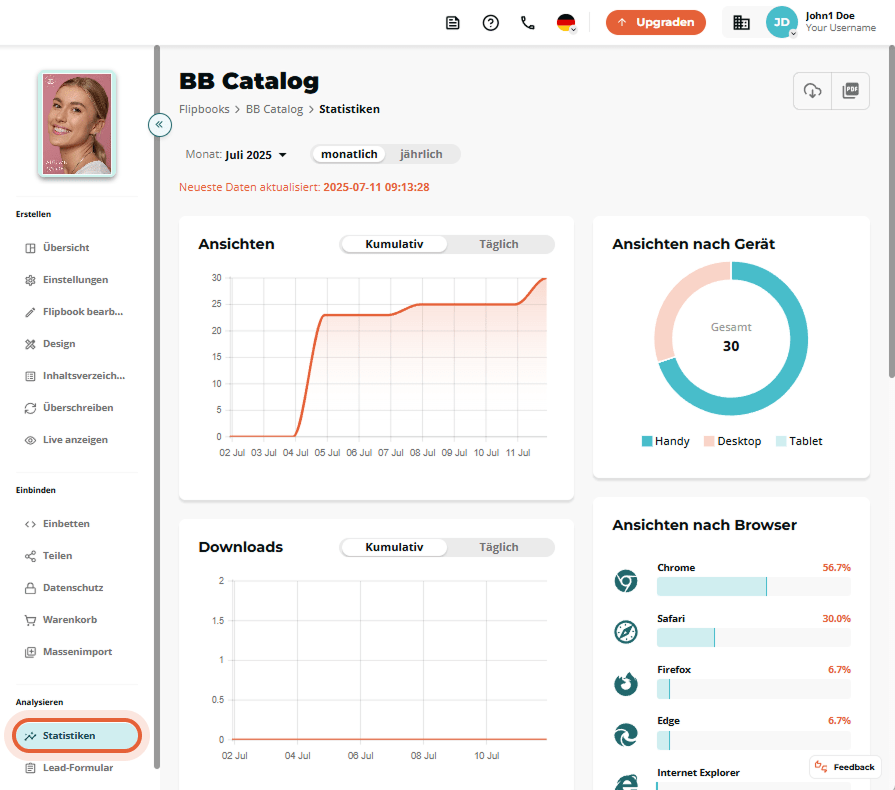Export statistics with the PDF icon
Image resolution: width=895 pixels, height=790 pixels.
[850, 90]
